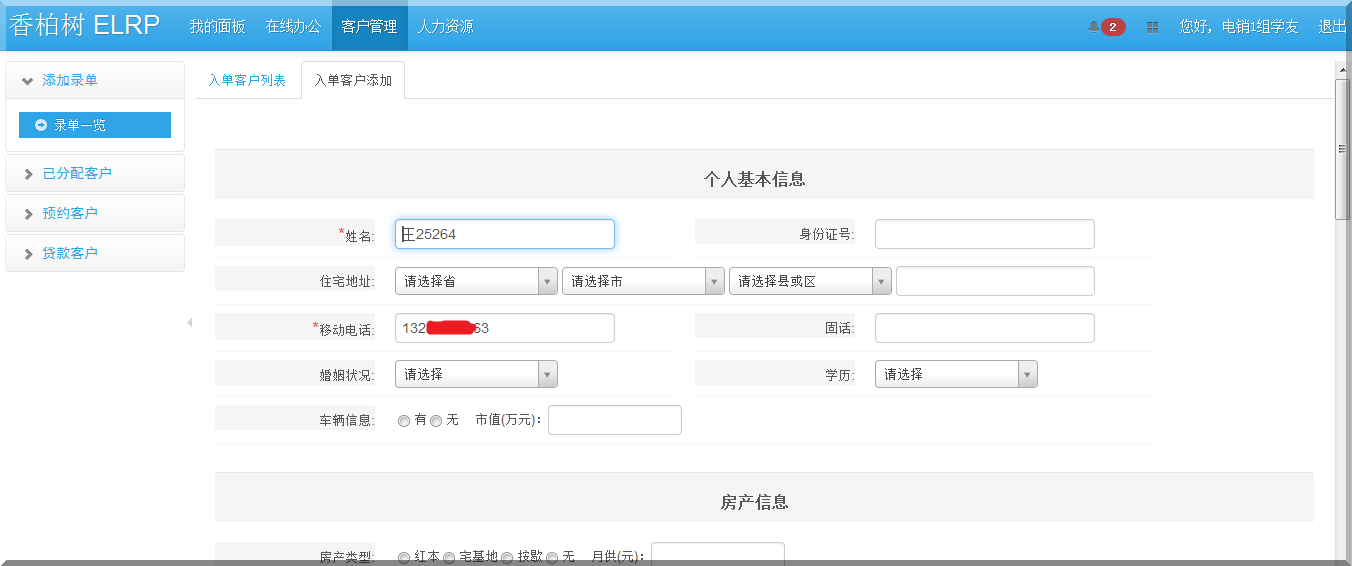
Task: Open the 请选择县或区 district dropdown
Action: (810, 282)
